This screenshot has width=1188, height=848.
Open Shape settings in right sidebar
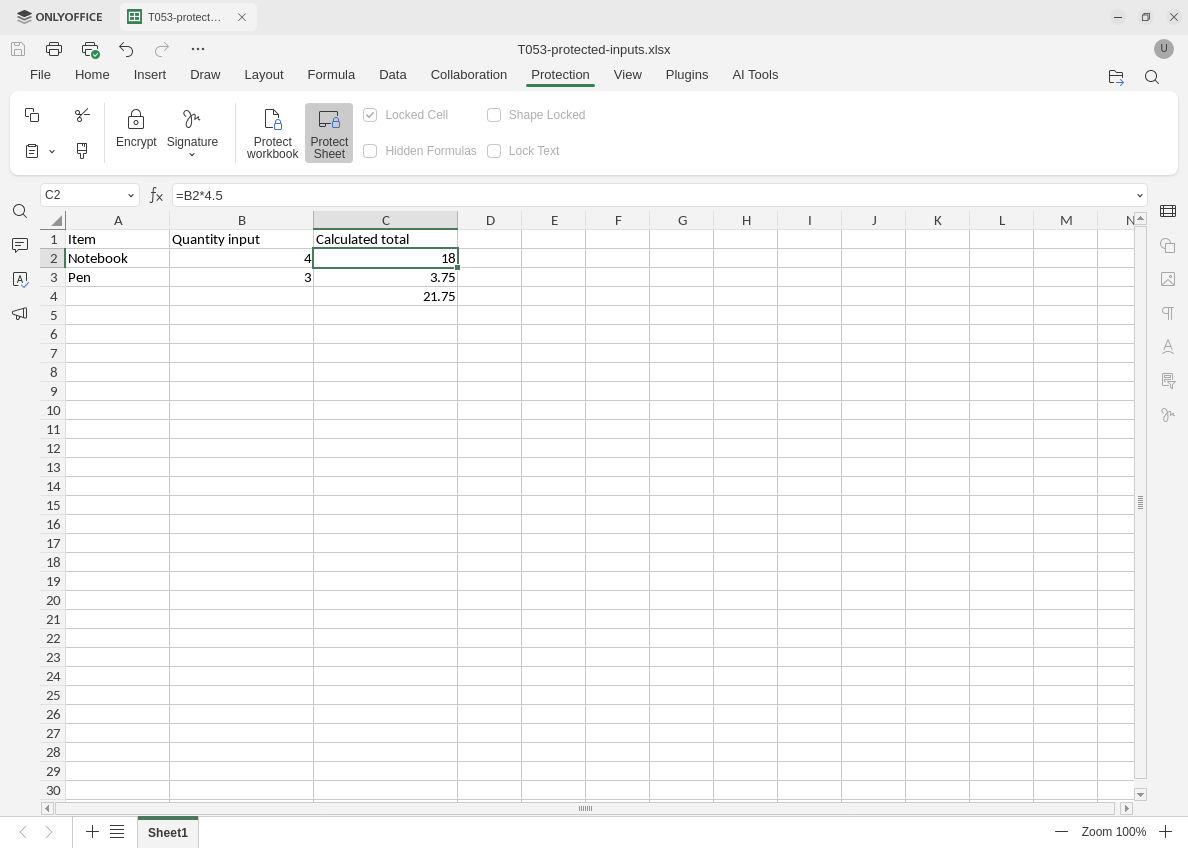click(x=1168, y=245)
